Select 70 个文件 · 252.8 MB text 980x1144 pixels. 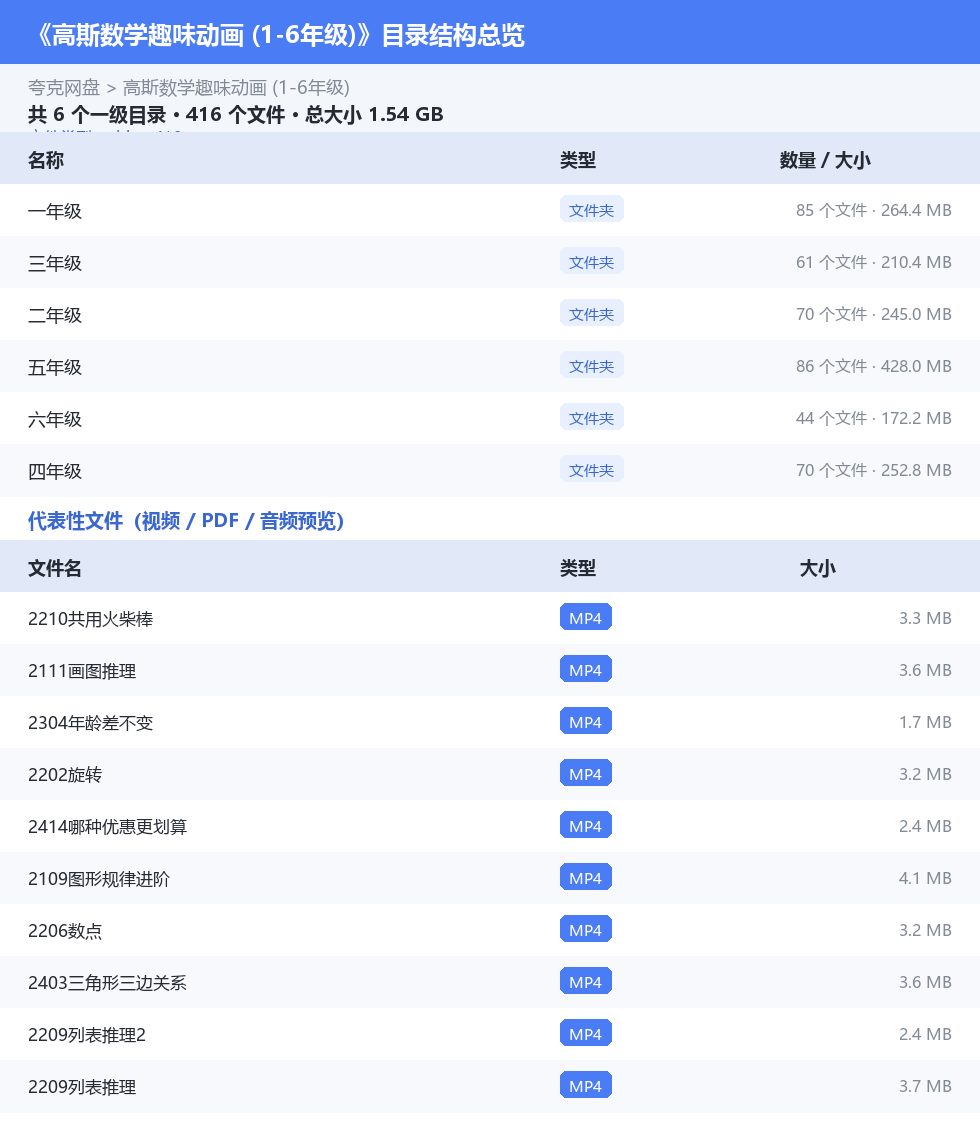pos(873,470)
